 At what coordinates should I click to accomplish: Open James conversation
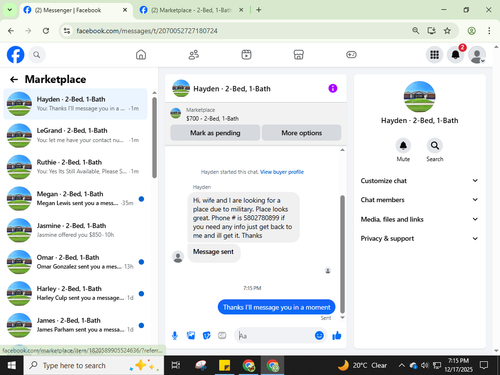(x=75, y=325)
